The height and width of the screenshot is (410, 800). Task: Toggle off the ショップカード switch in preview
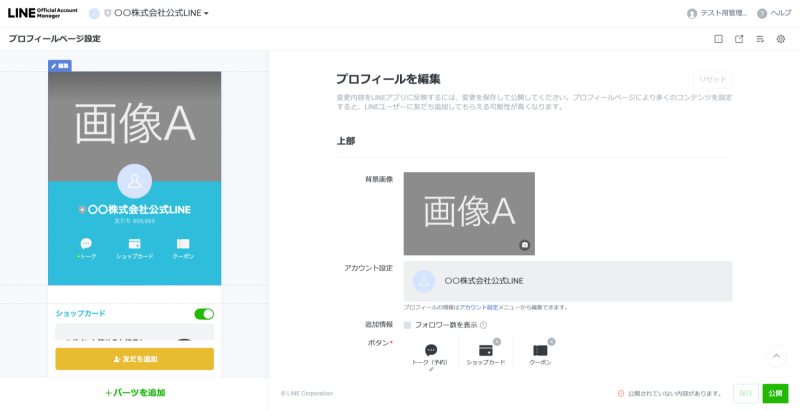(204, 314)
